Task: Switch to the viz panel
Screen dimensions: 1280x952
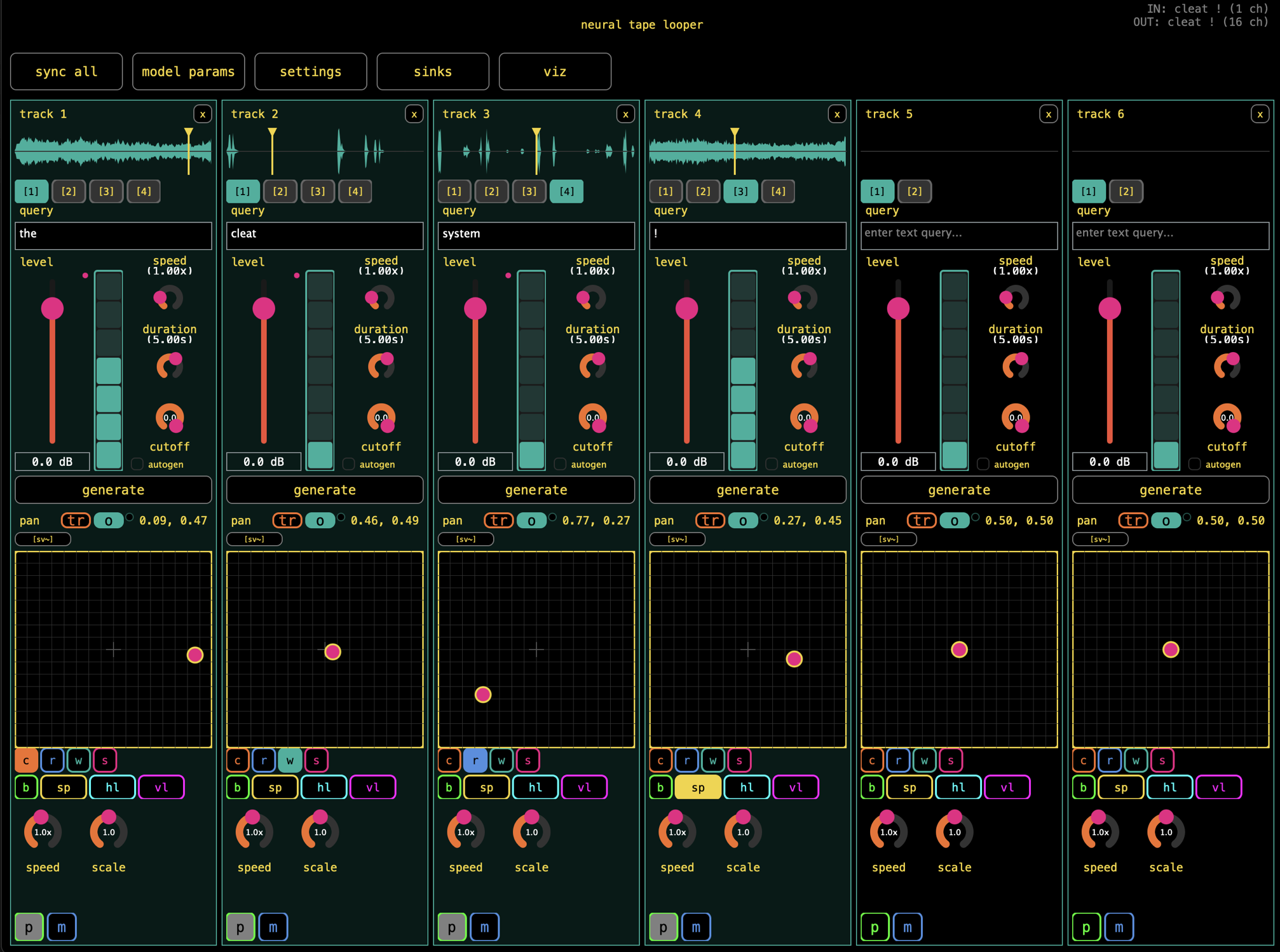Action: click(554, 71)
